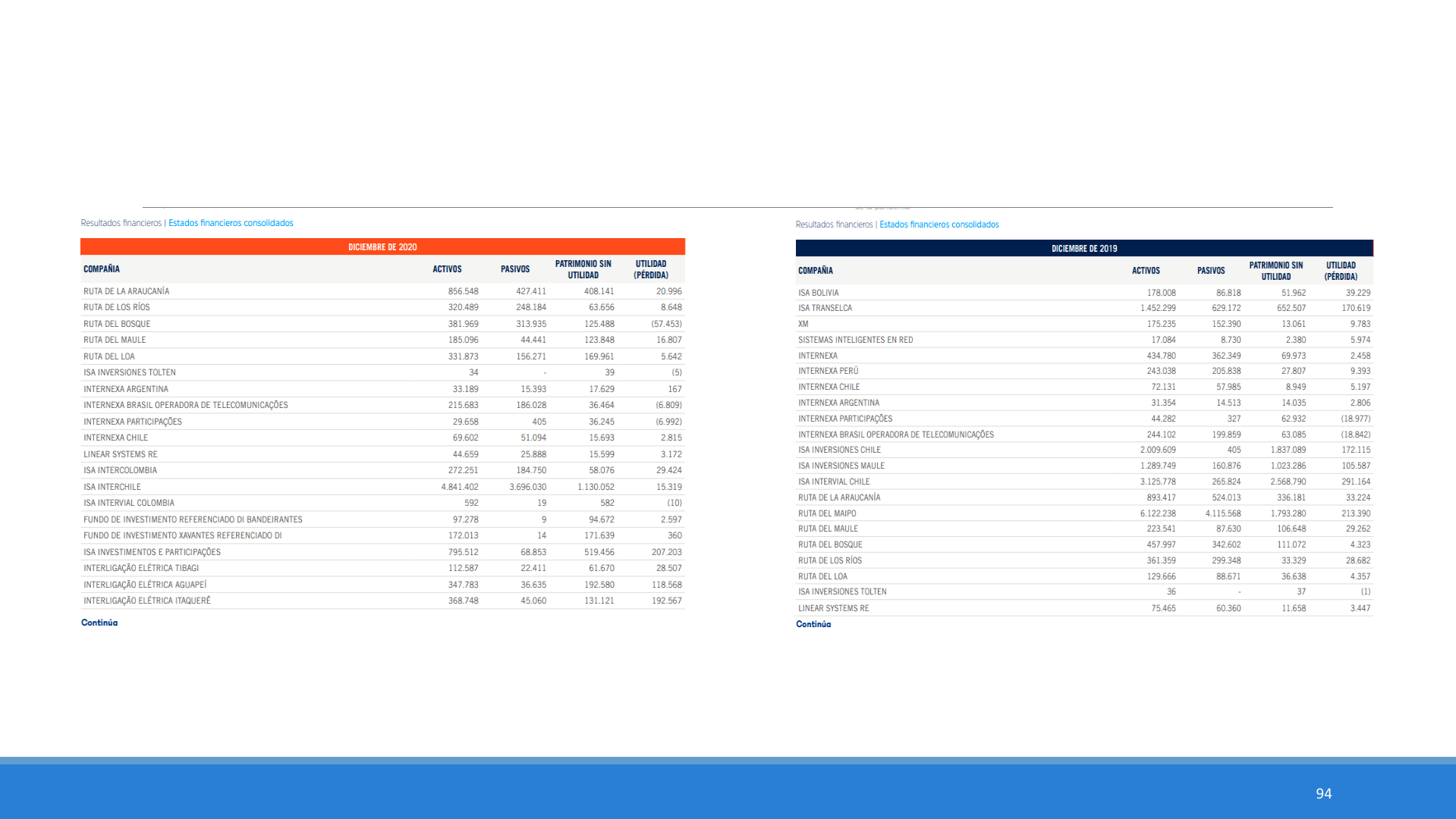
Task: Click the ISA INTERVIAL CHILE company name
Action: point(834,482)
